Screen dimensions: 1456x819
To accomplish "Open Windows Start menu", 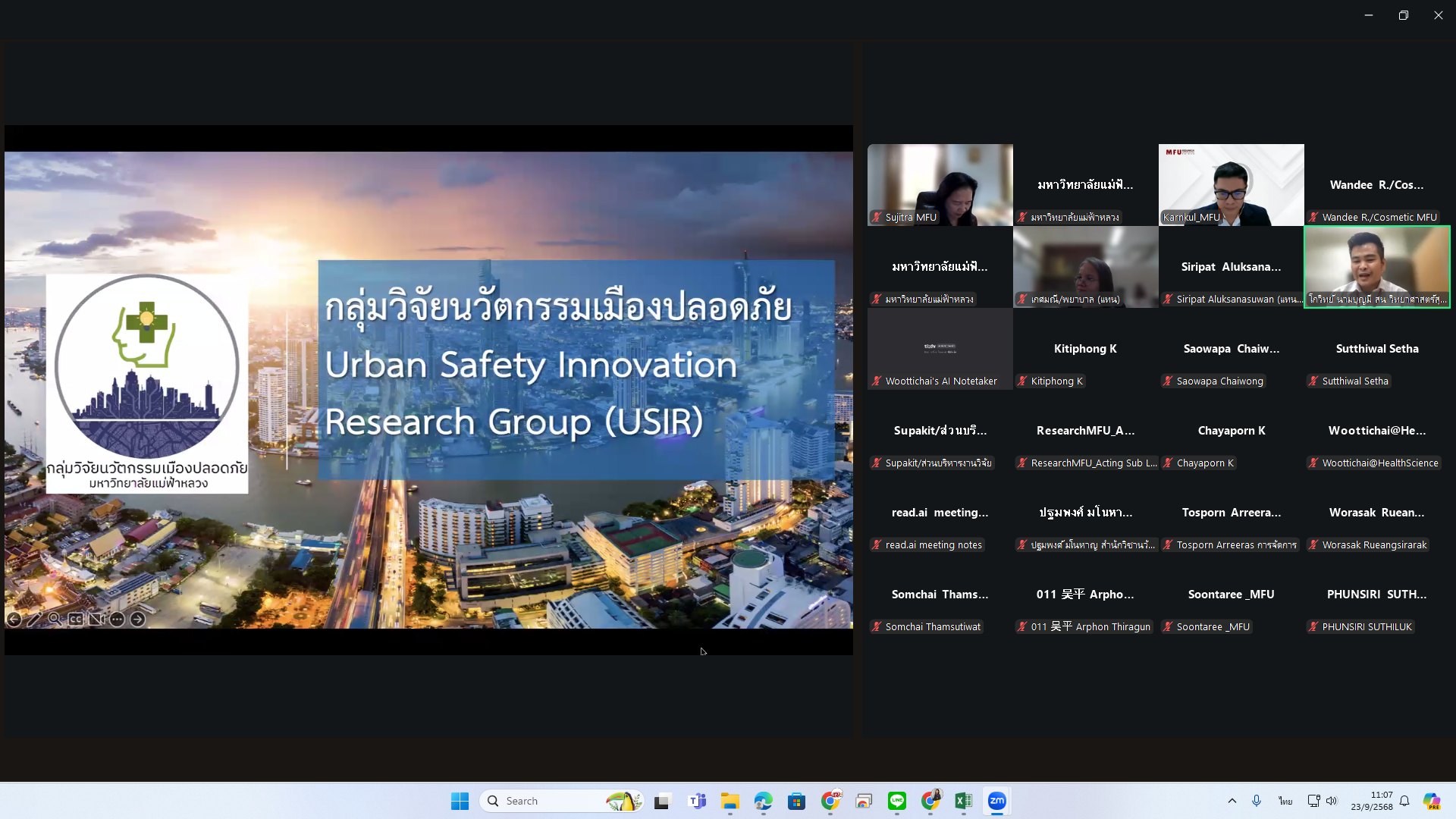I will tap(460, 801).
